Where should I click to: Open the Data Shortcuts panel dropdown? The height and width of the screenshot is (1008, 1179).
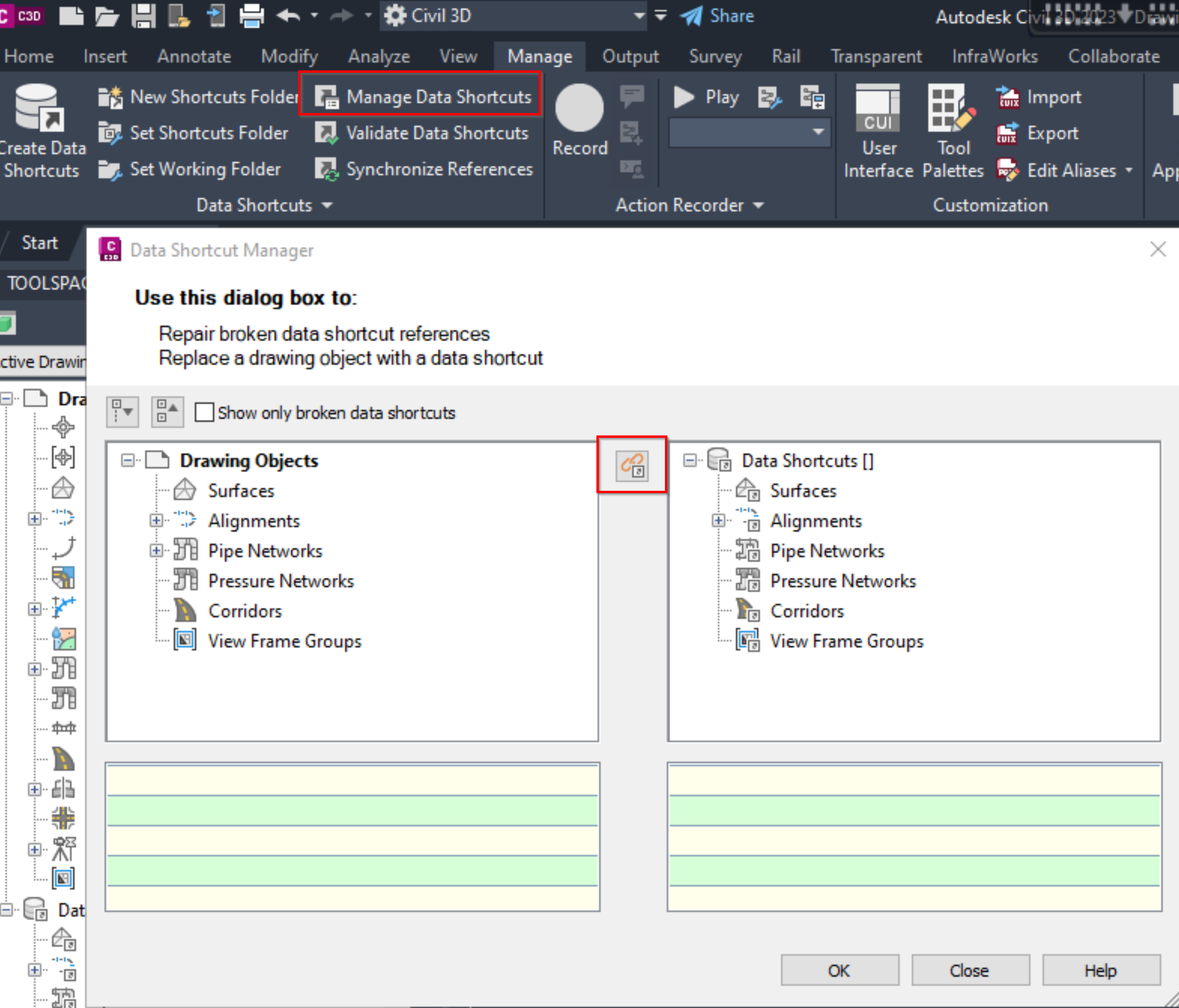[327, 206]
